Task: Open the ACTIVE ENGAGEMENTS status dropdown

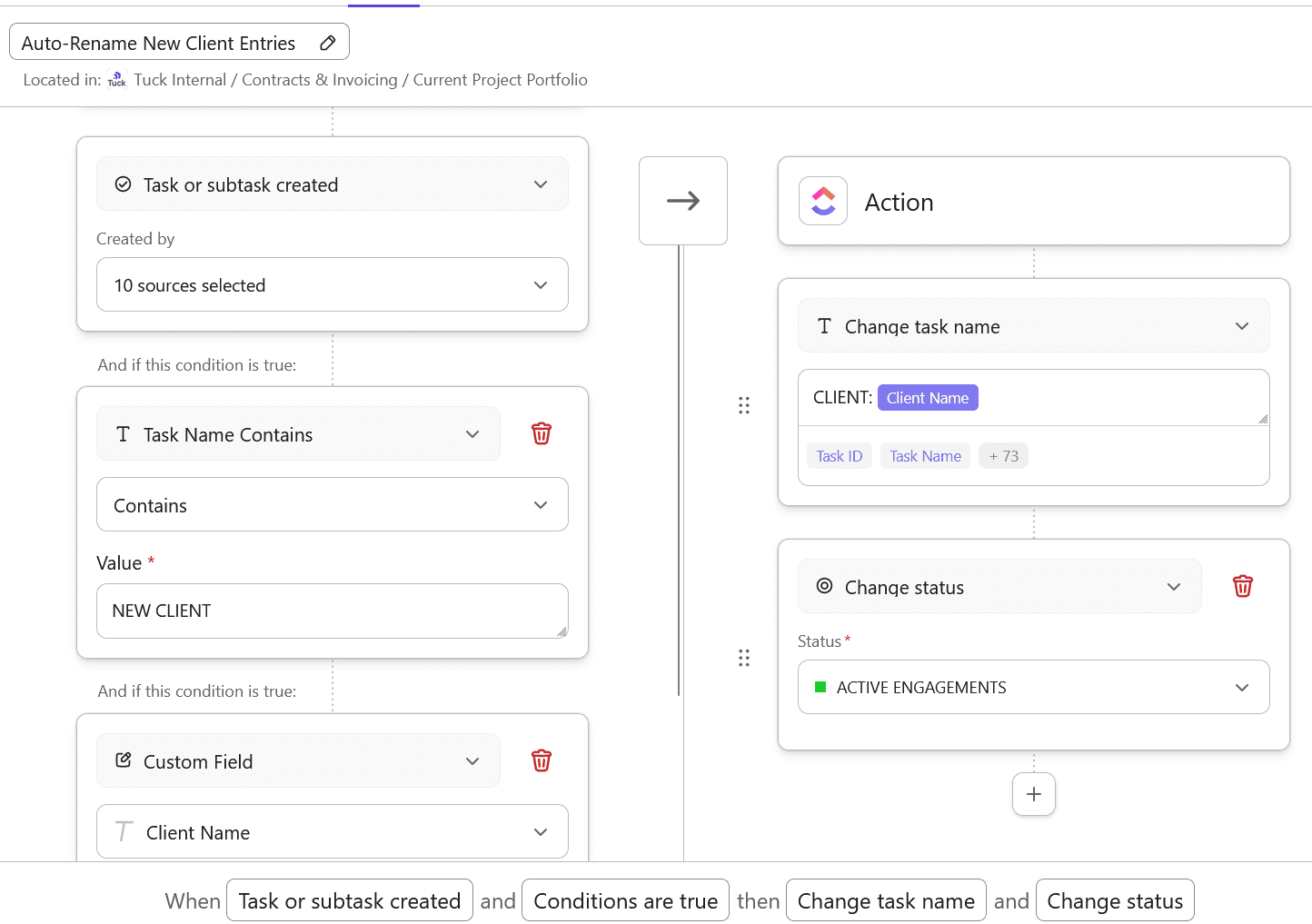Action: (1033, 688)
